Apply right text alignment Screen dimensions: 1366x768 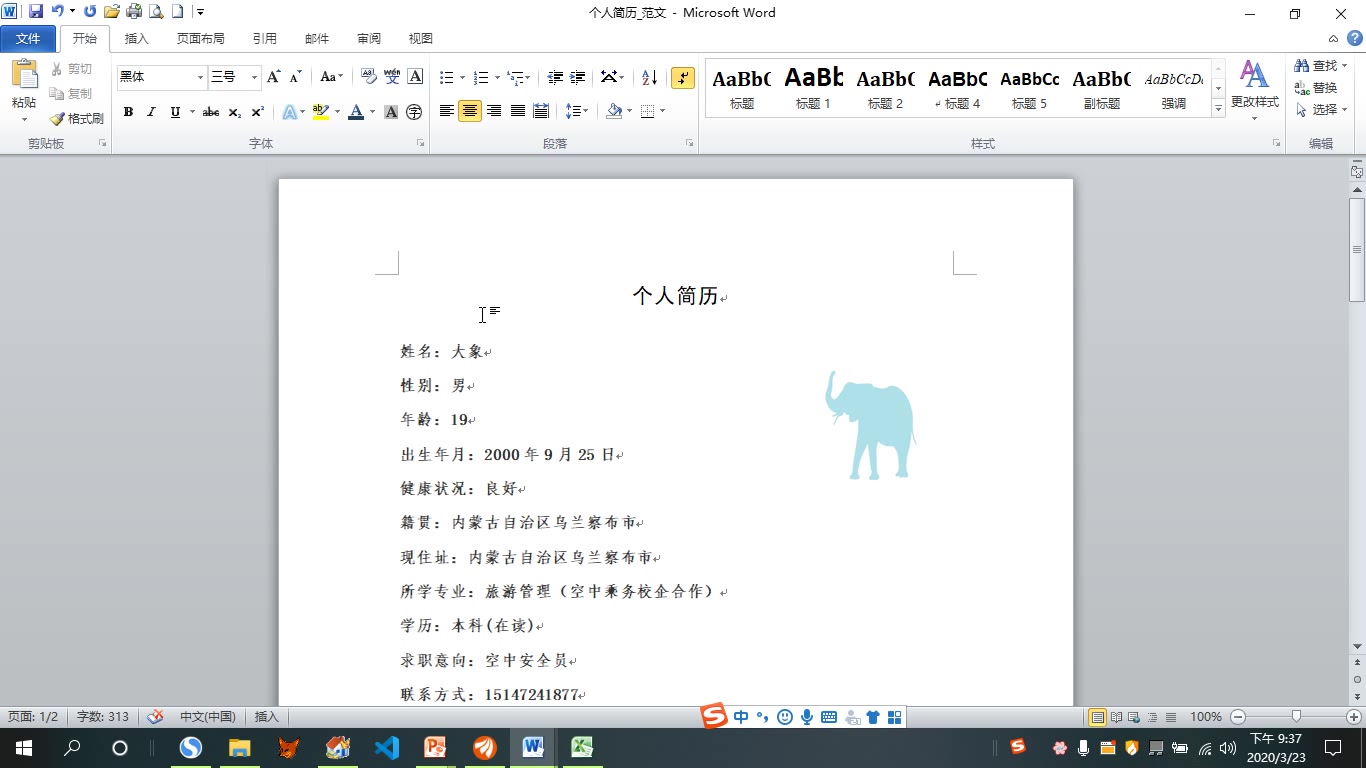pos(493,111)
